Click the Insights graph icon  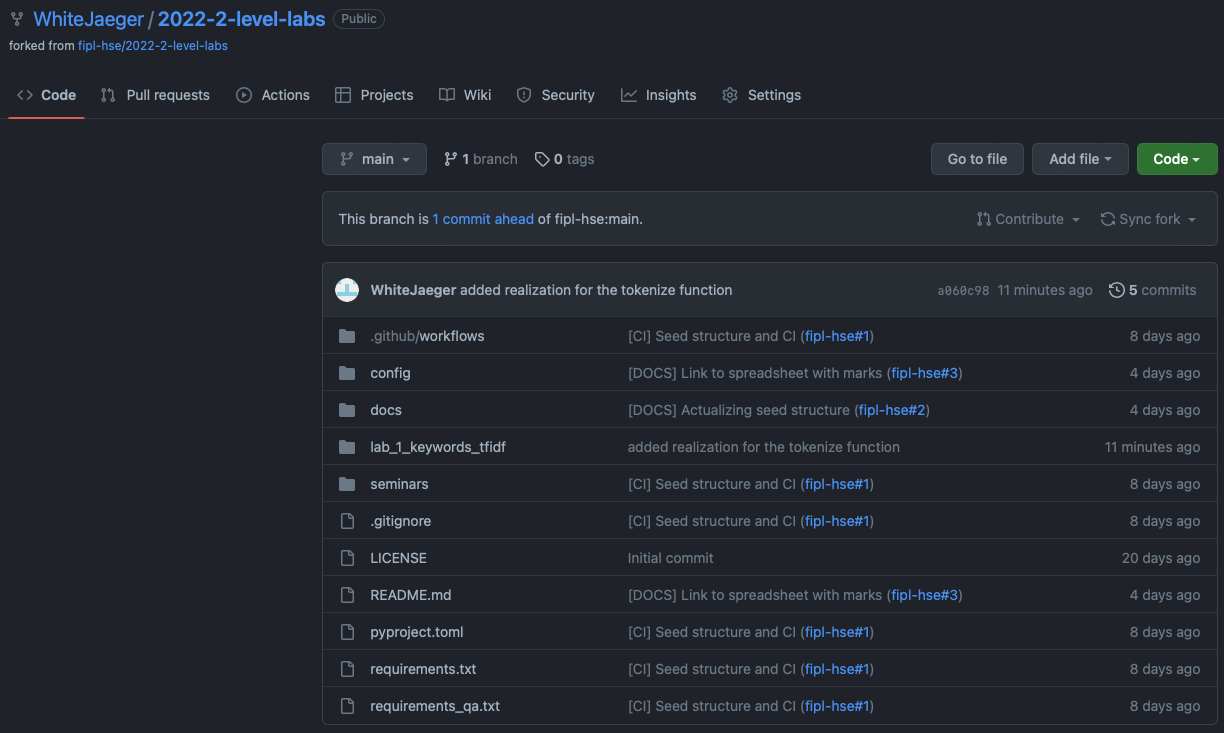click(628, 95)
